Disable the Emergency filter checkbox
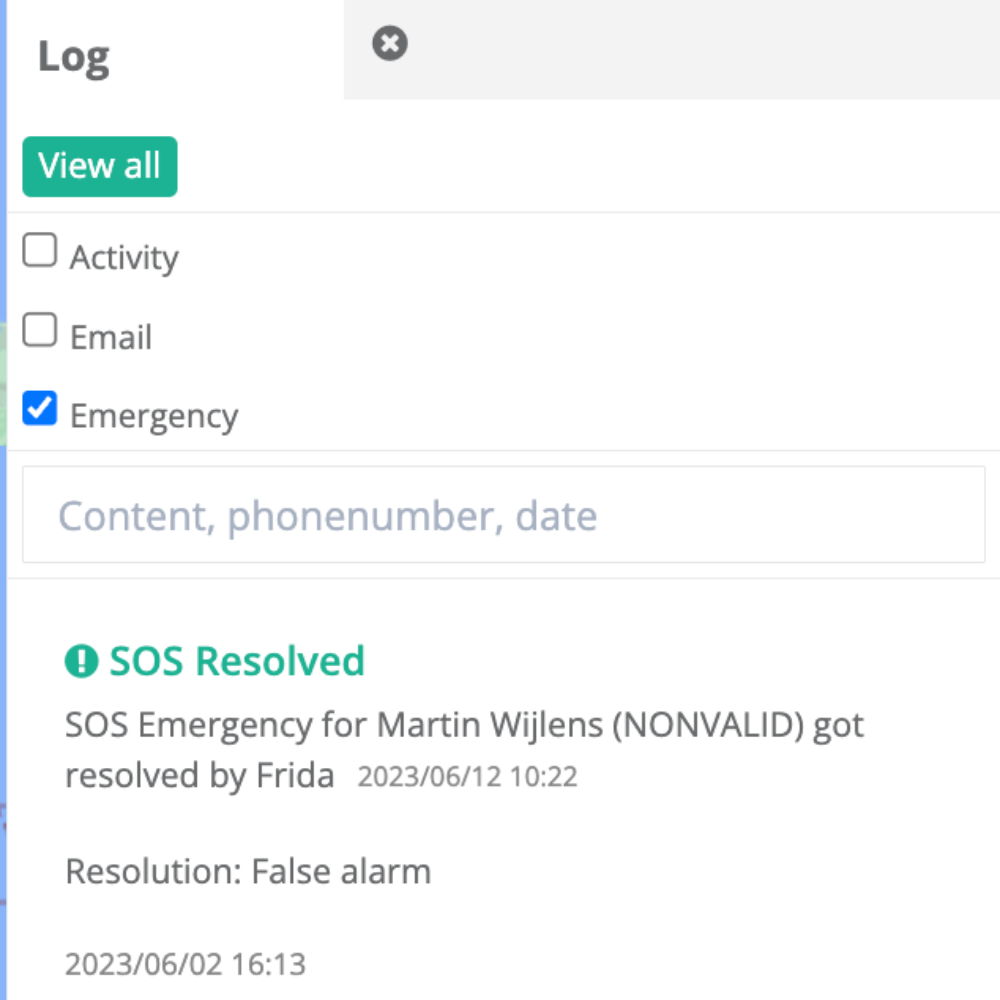This screenshot has width=1000, height=1000. (39, 406)
